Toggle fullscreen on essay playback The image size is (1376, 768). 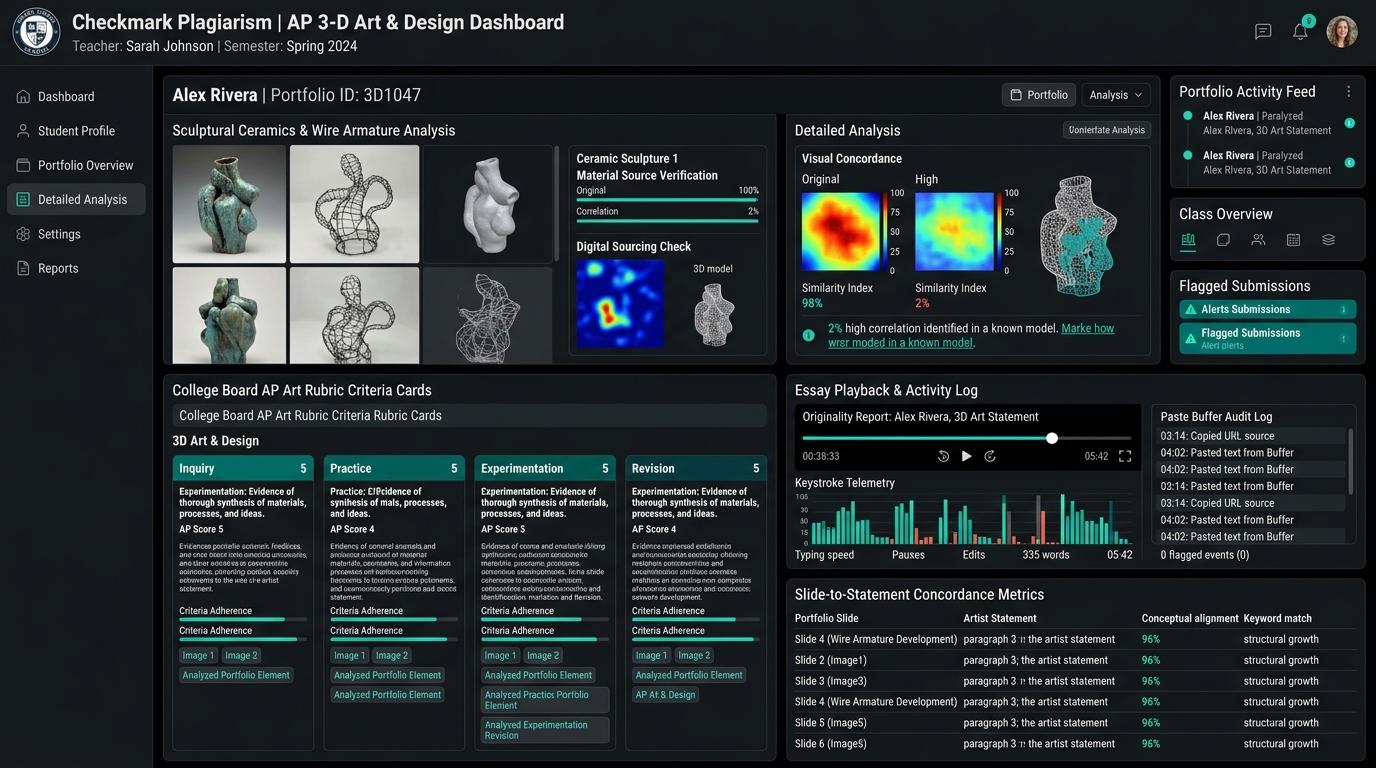click(1125, 456)
